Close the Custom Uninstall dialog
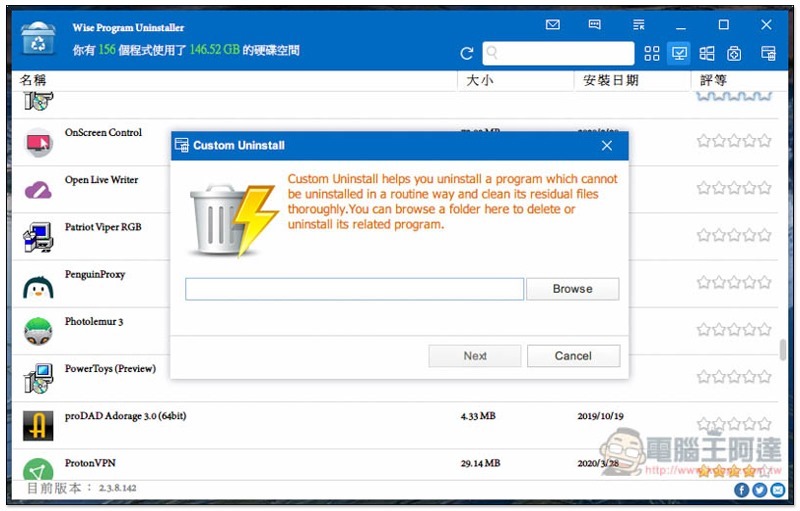Screen dimensions: 800x511 [606, 146]
